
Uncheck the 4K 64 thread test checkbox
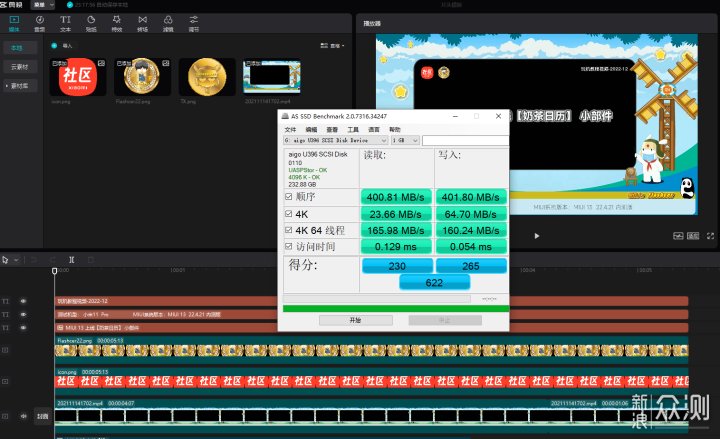click(288, 230)
